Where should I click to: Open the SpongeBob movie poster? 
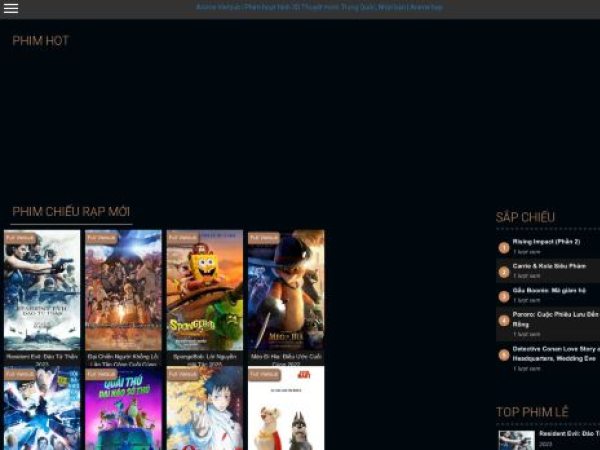tap(205, 290)
